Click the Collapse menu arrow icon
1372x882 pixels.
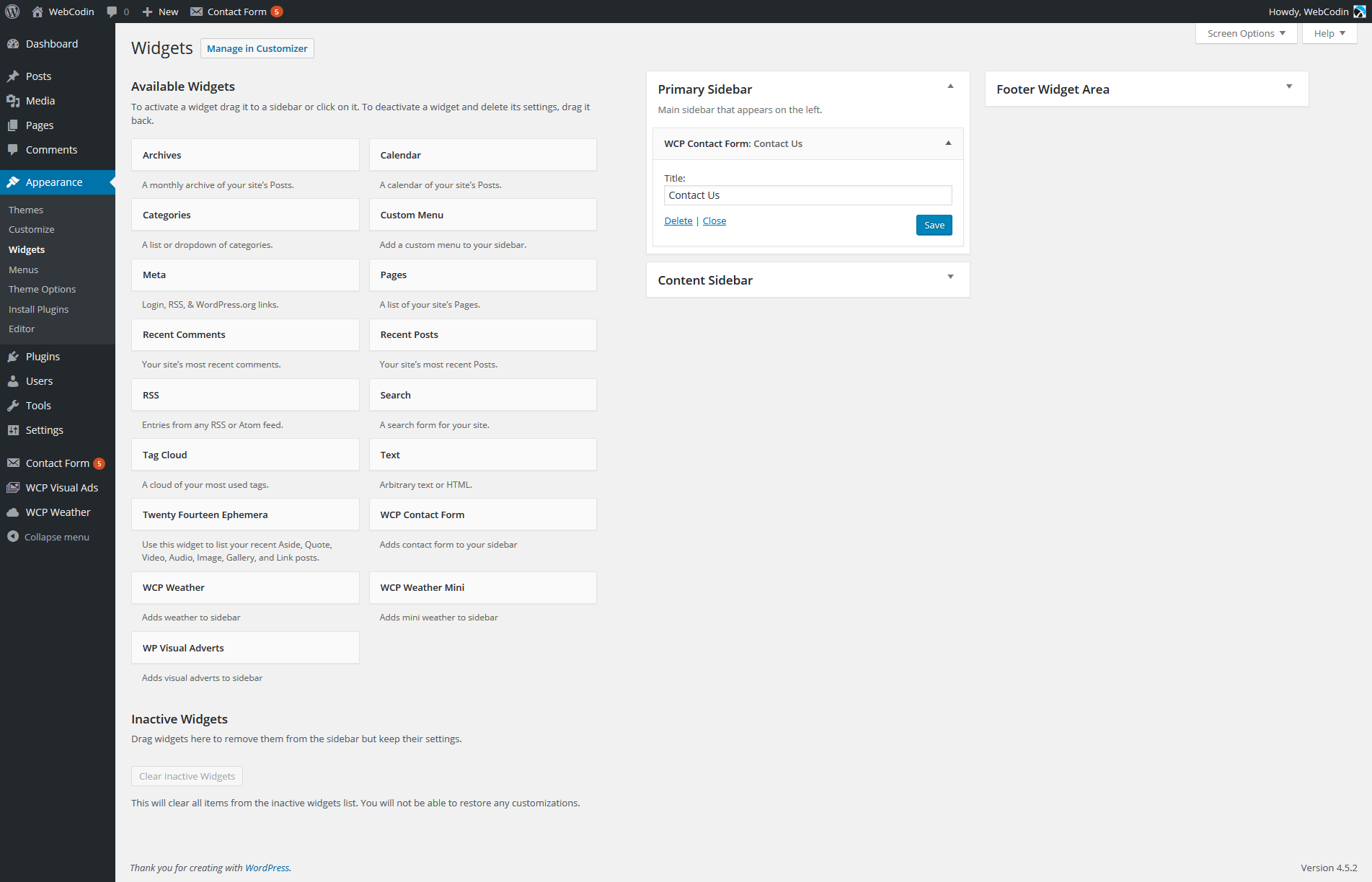pos(13,537)
